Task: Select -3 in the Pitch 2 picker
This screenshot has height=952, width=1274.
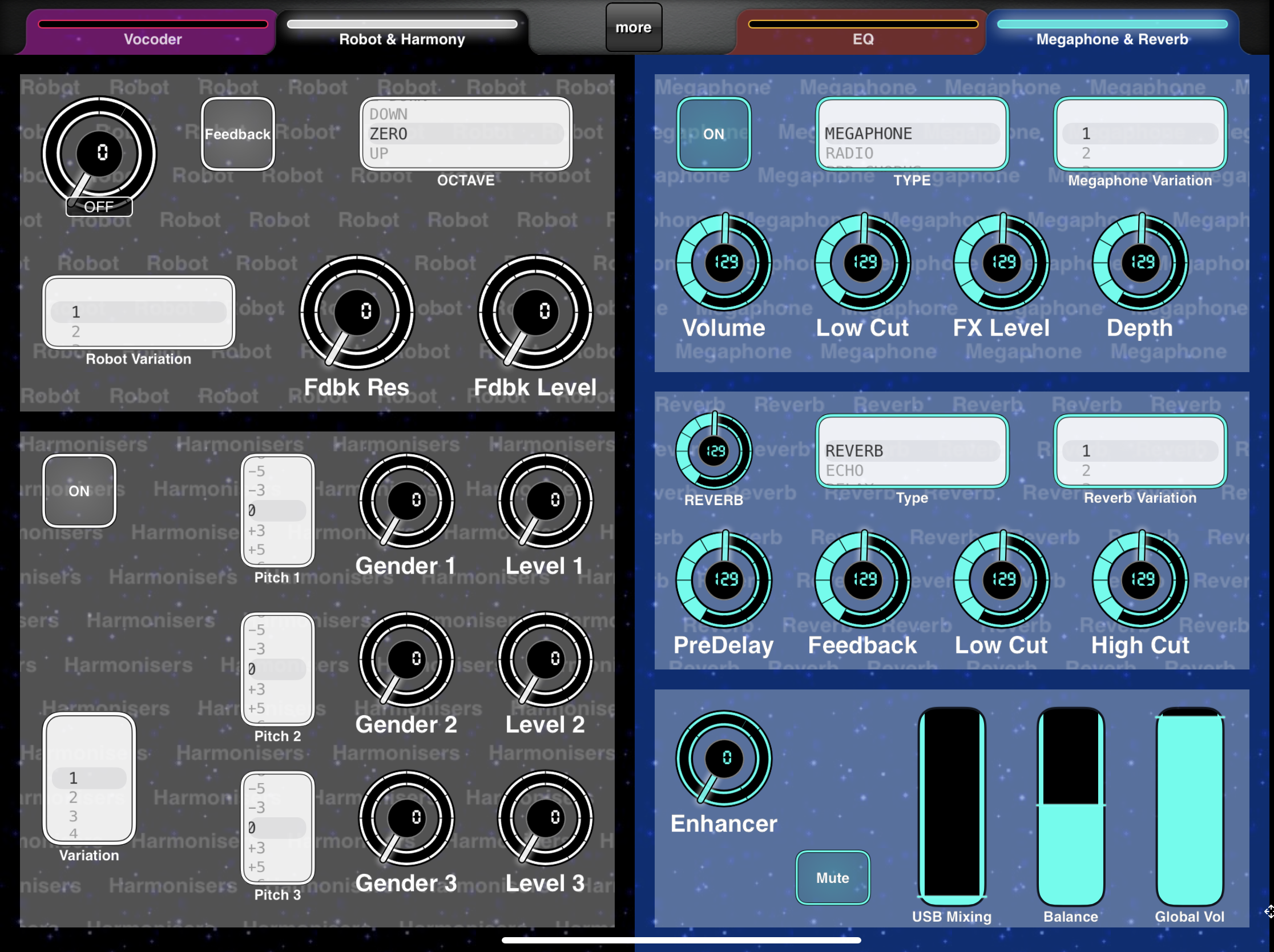Action: click(x=257, y=649)
